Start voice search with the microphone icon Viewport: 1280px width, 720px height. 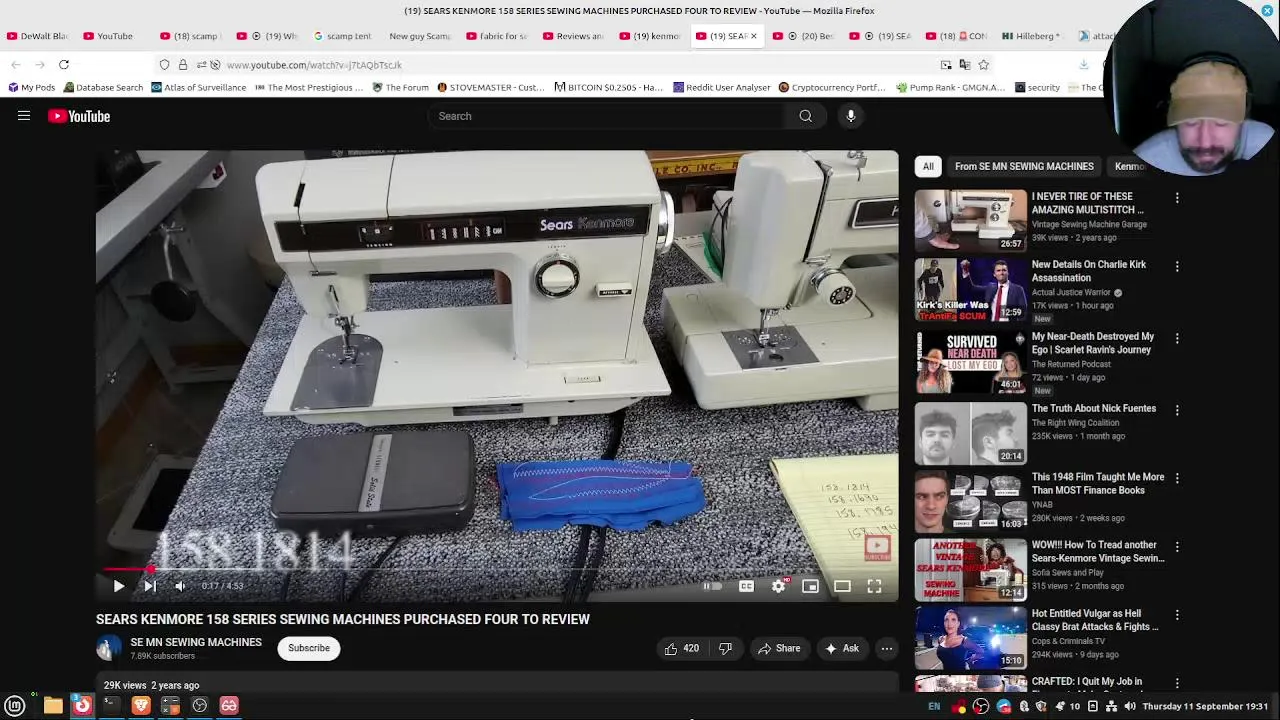[x=851, y=116]
